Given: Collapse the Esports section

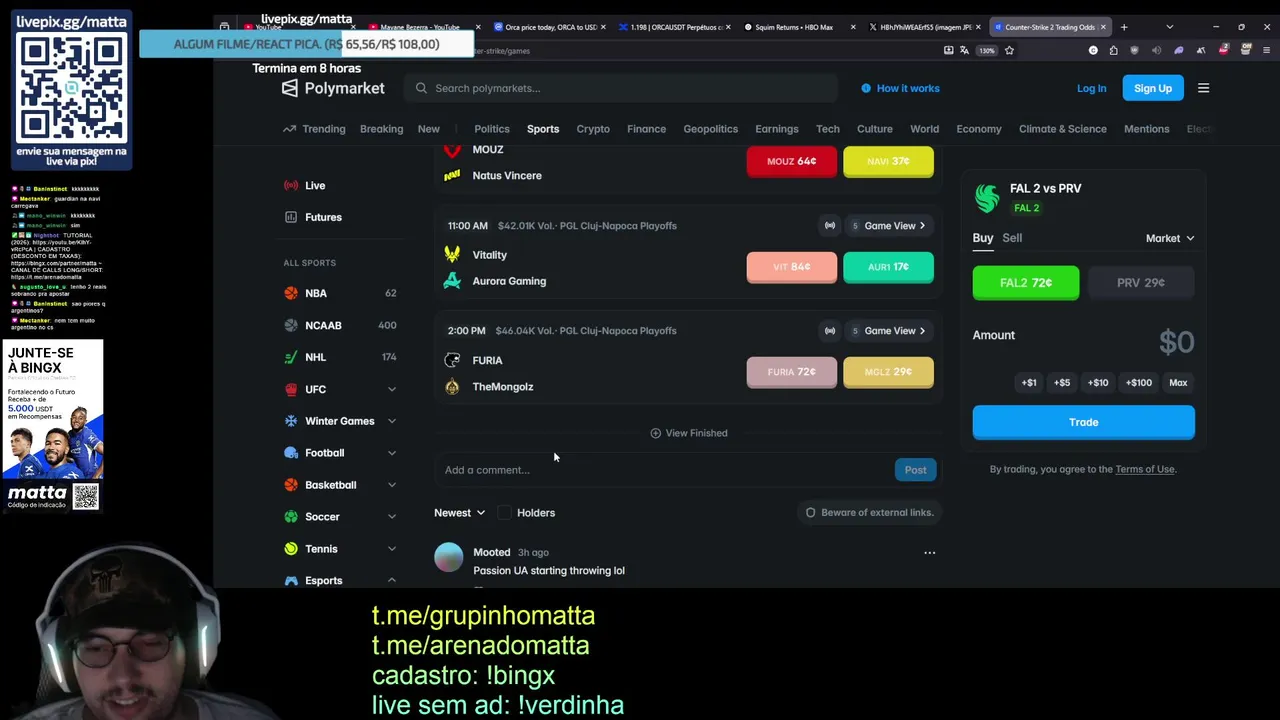Looking at the screenshot, I should (x=391, y=581).
